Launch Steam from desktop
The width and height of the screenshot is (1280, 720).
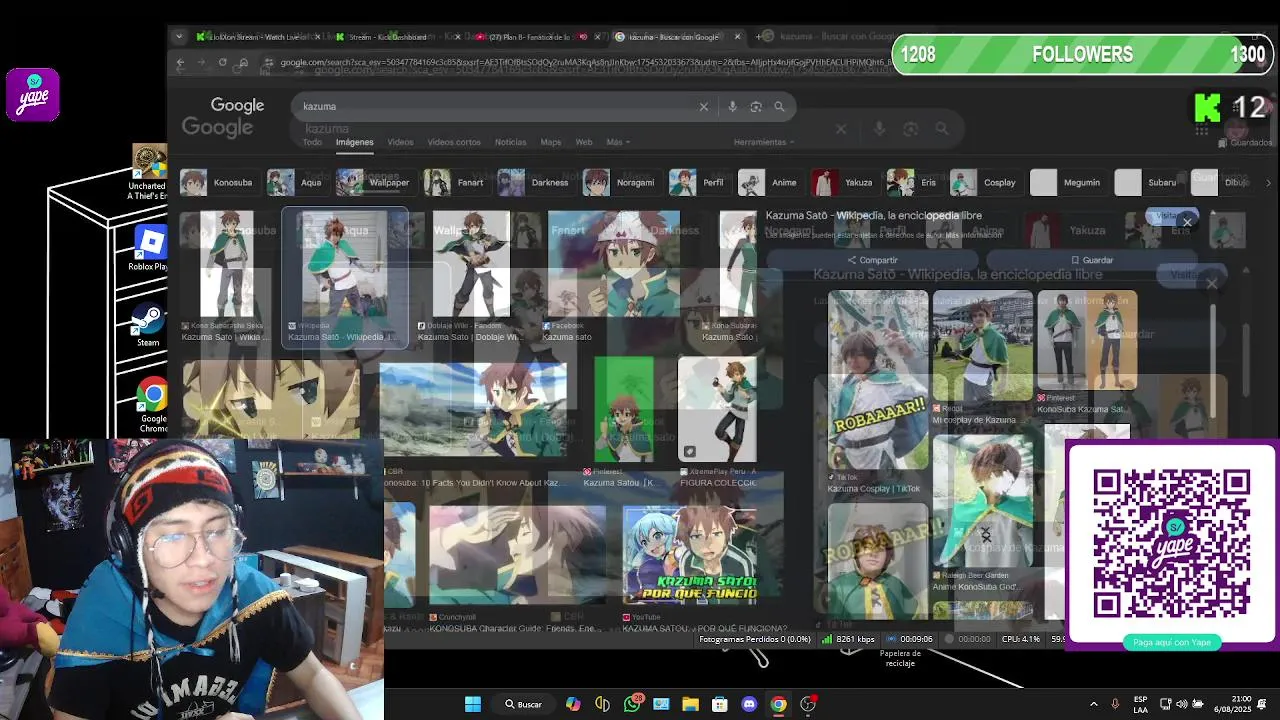point(149,325)
